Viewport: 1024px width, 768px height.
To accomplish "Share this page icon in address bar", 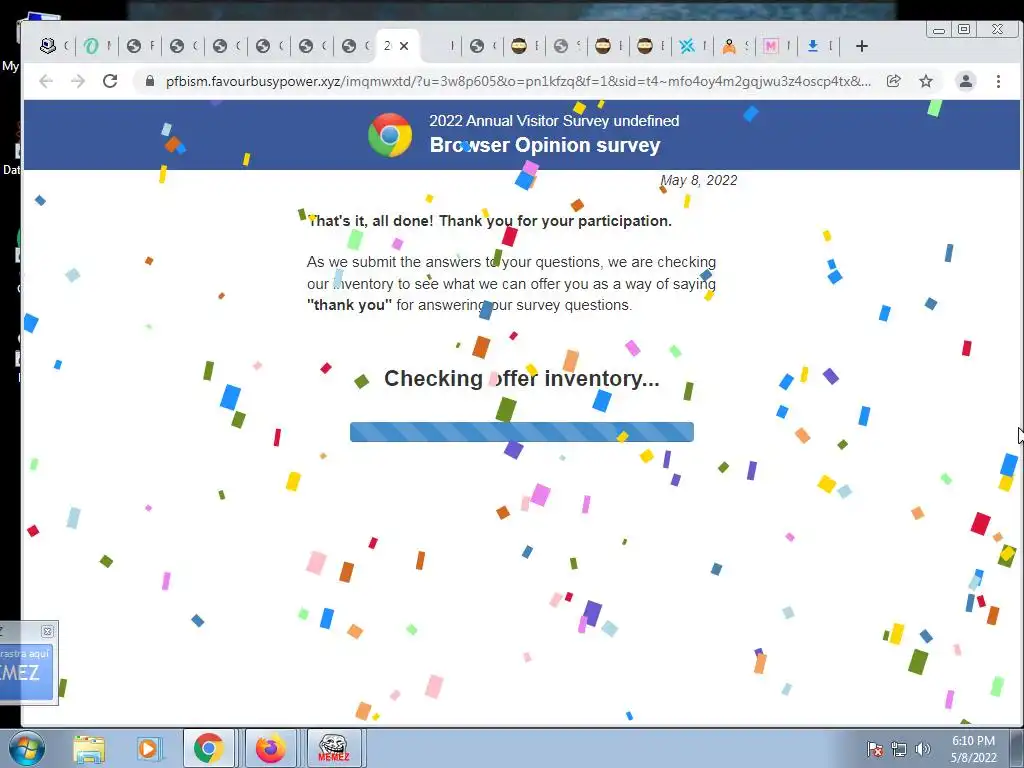I will [893, 81].
